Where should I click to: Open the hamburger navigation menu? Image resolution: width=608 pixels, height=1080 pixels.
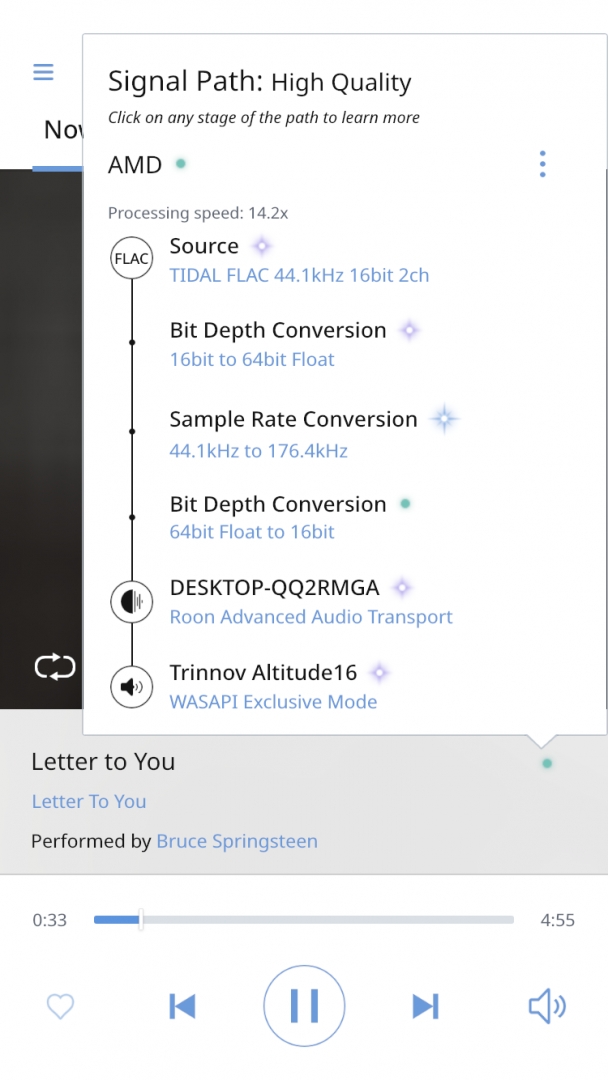tap(43, 72)
